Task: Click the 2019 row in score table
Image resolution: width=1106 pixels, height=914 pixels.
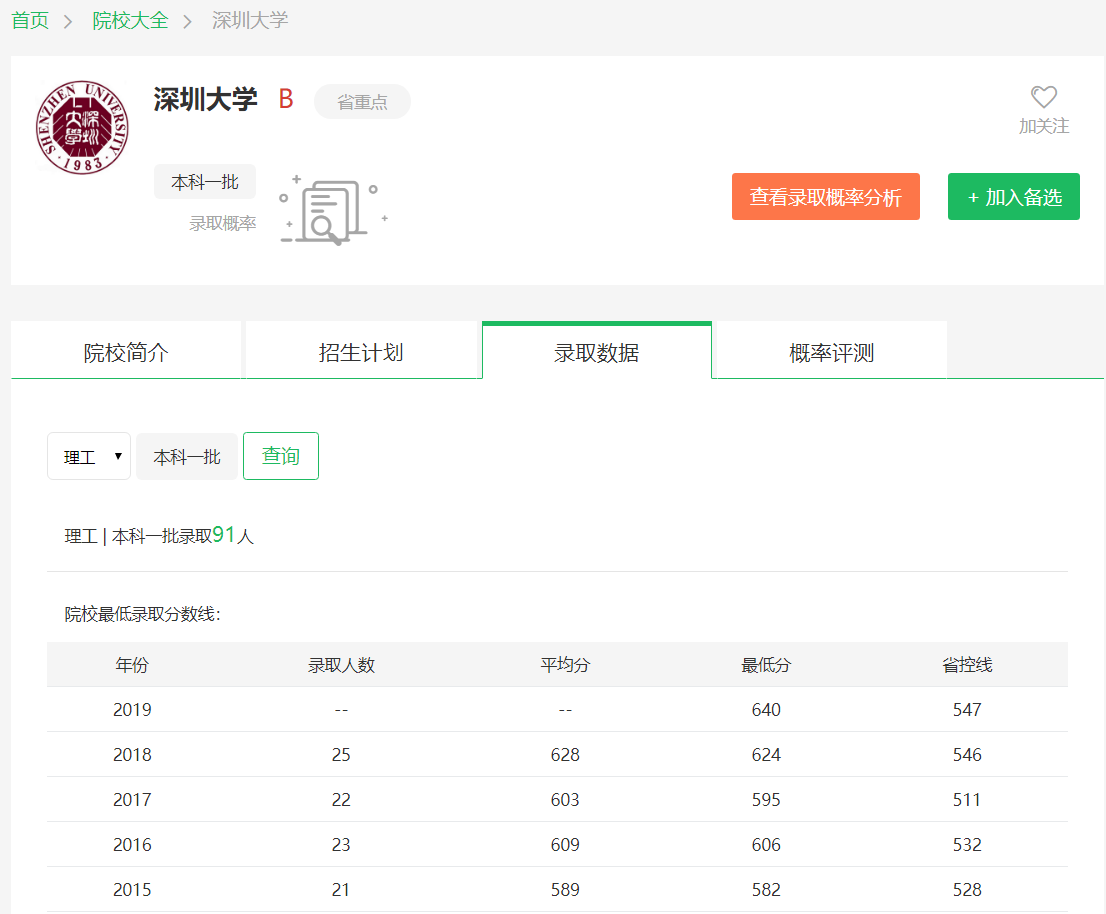Action: 132,710
